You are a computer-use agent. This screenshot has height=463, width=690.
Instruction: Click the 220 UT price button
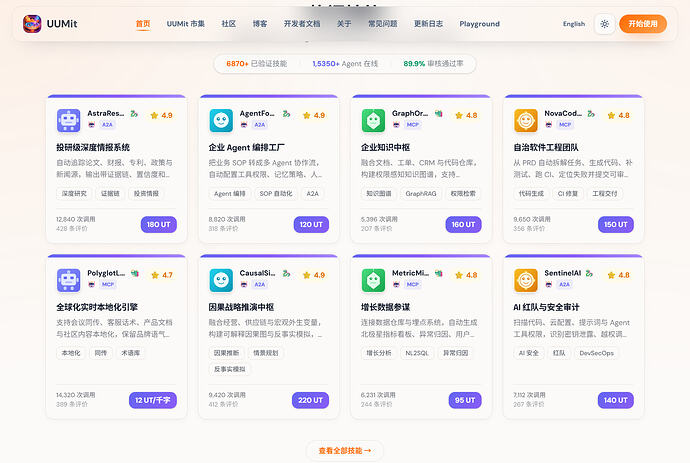[x=310, y=400]
